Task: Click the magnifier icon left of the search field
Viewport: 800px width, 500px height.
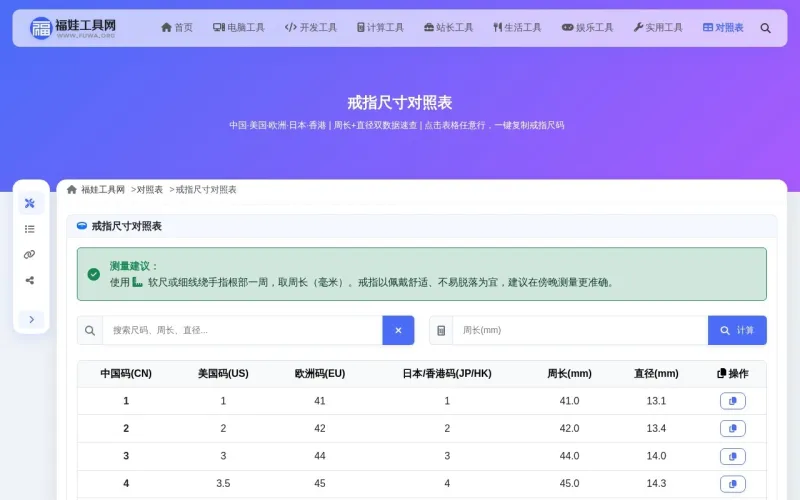Action: (x=90, y=331)
